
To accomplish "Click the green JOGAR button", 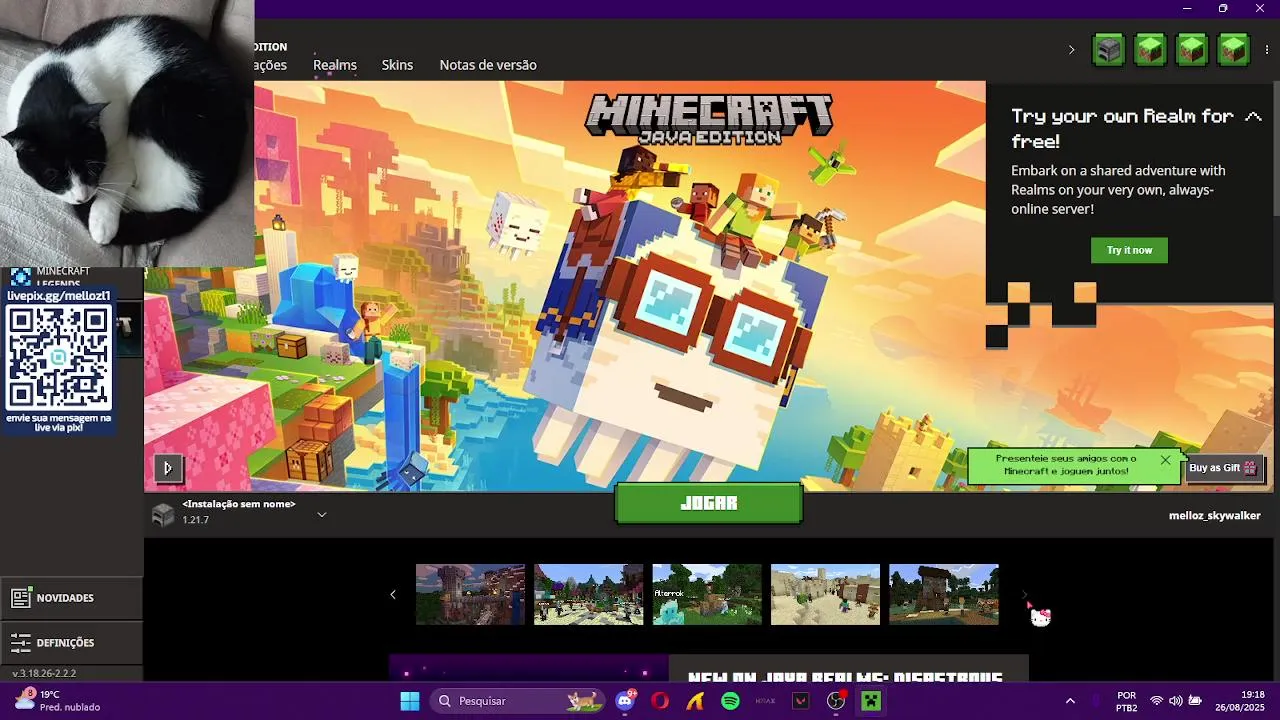I will pyautogui.click(x=708, y=503).
